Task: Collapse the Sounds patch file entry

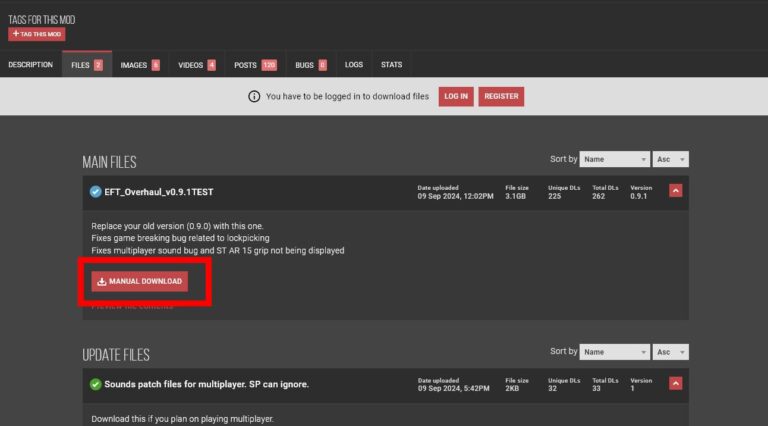Action: pyautogui.click(x=675, y=383)
